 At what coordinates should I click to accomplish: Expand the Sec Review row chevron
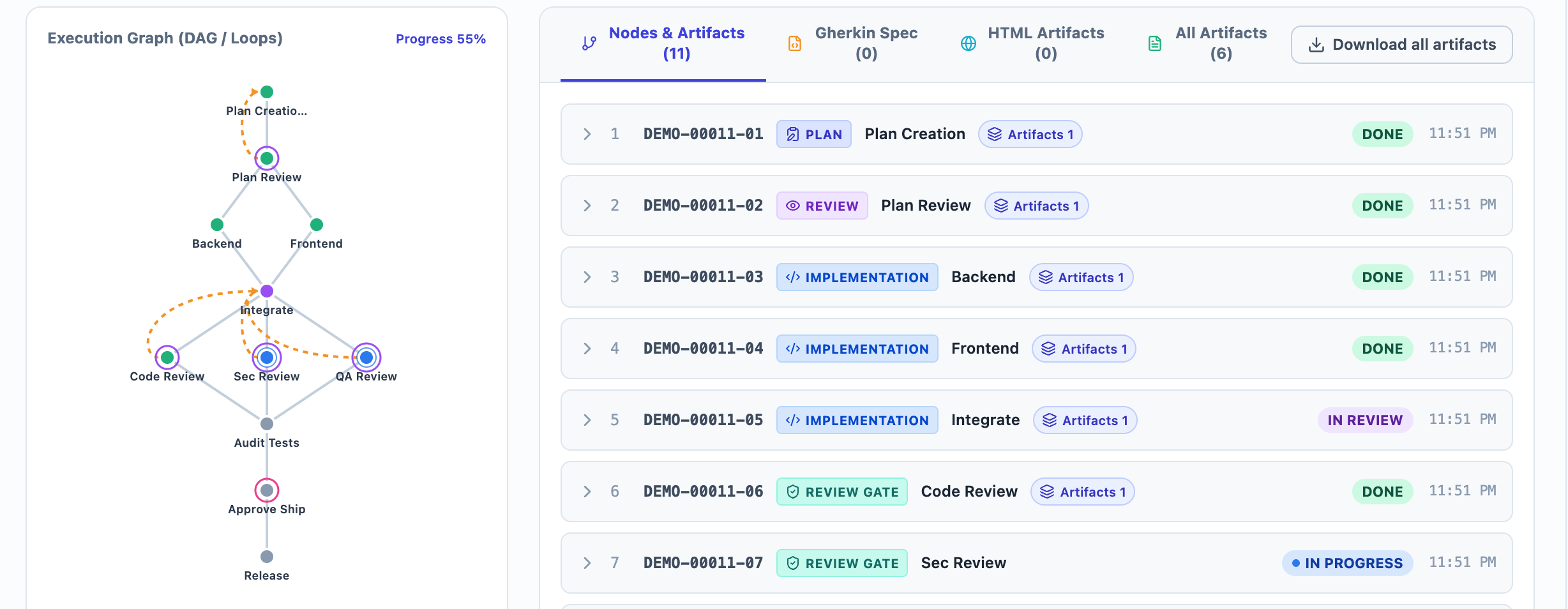pos(587,563)
